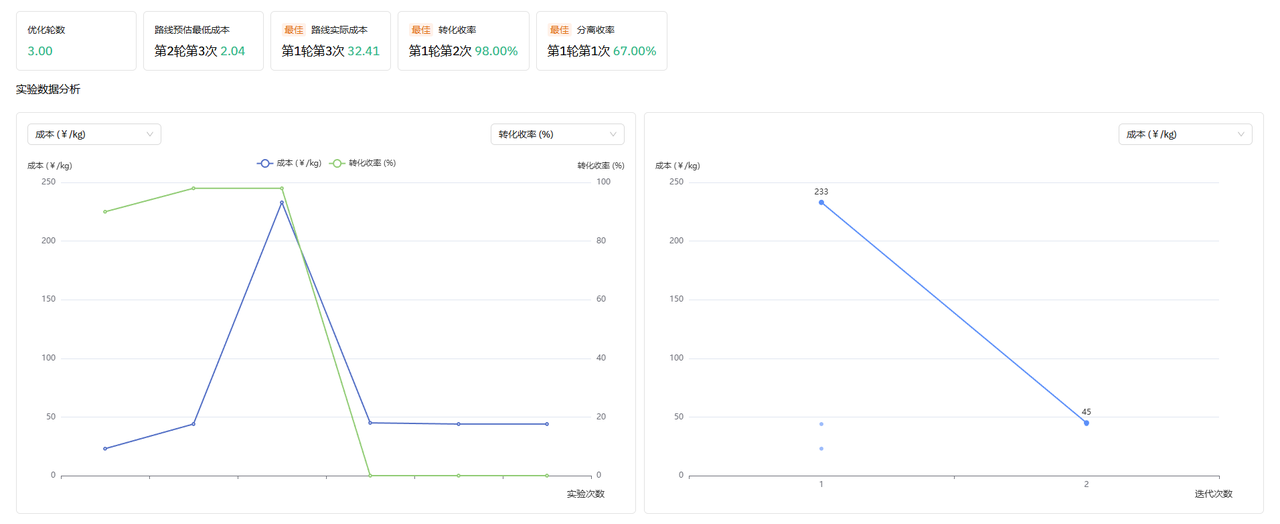Click the 第1轮第3次 32.41 value
The width and height of the screenshot is (1280, 524).
point(330,51)
